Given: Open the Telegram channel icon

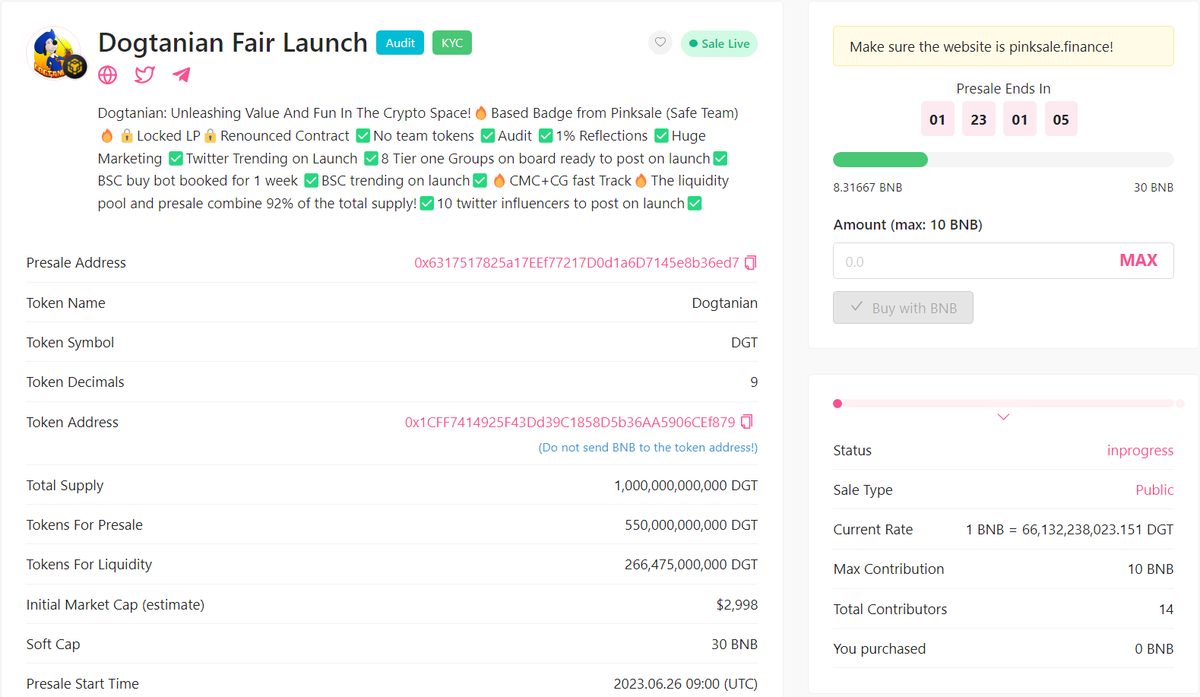Looking at the screenshot, I should (x=181, y=75).
